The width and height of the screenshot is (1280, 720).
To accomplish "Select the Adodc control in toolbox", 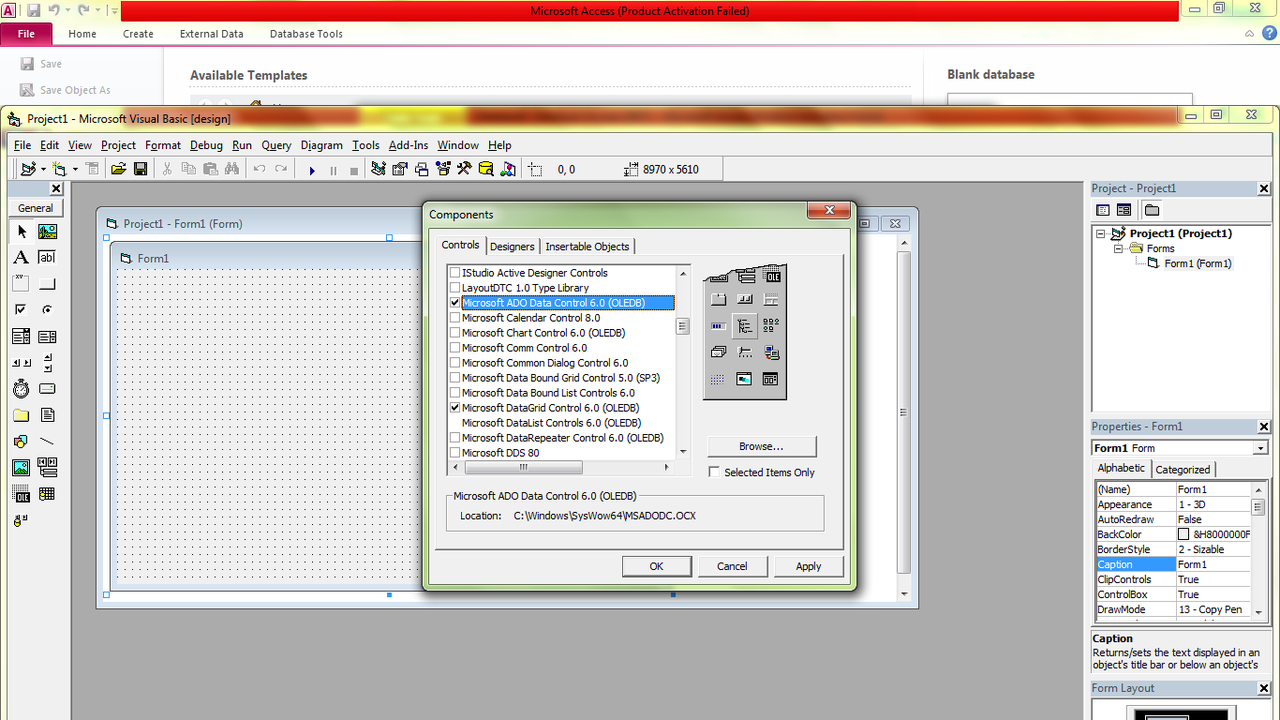I will 21,520.
